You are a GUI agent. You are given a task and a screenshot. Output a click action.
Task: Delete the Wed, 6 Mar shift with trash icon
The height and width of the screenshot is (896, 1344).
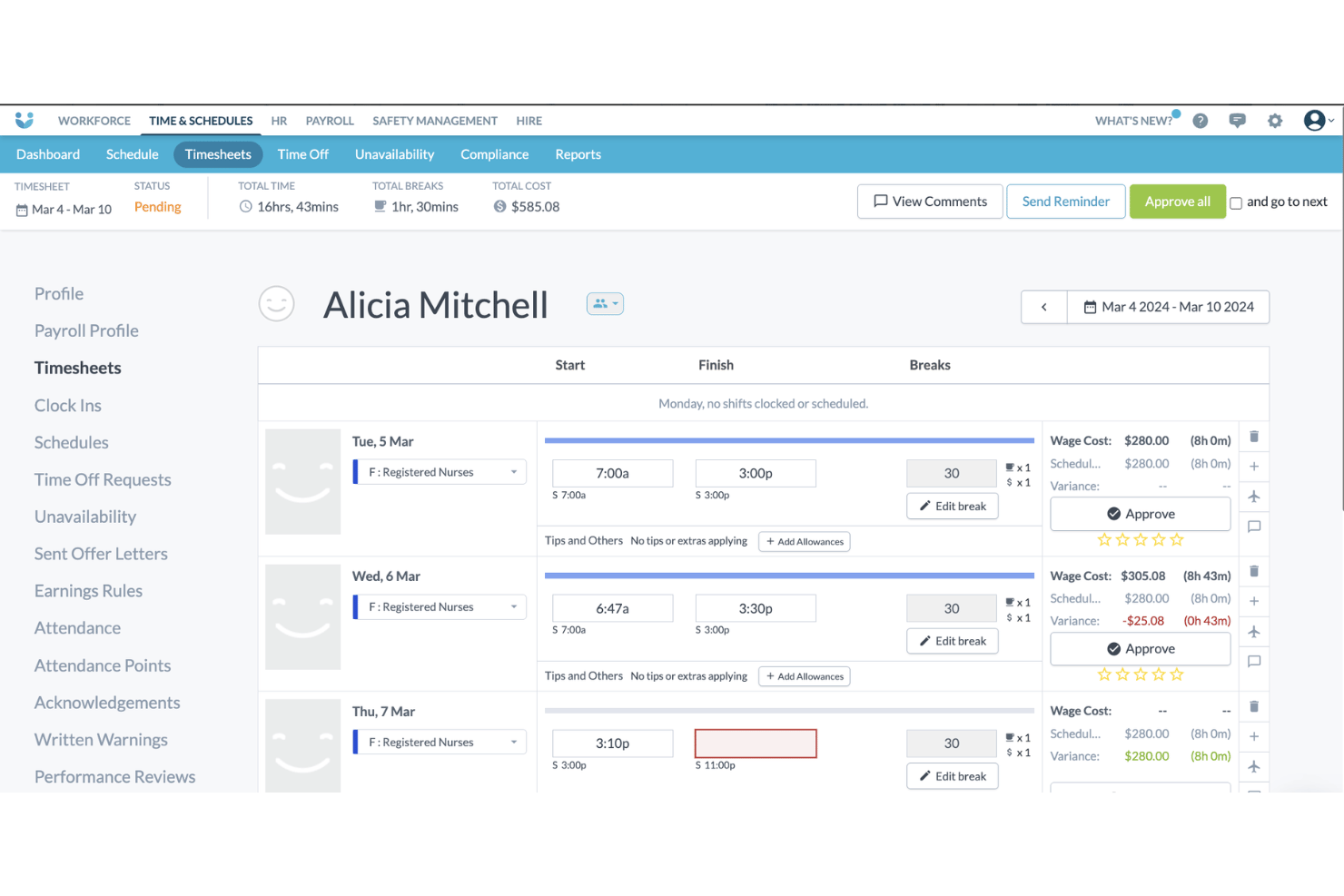point(1254,571)
